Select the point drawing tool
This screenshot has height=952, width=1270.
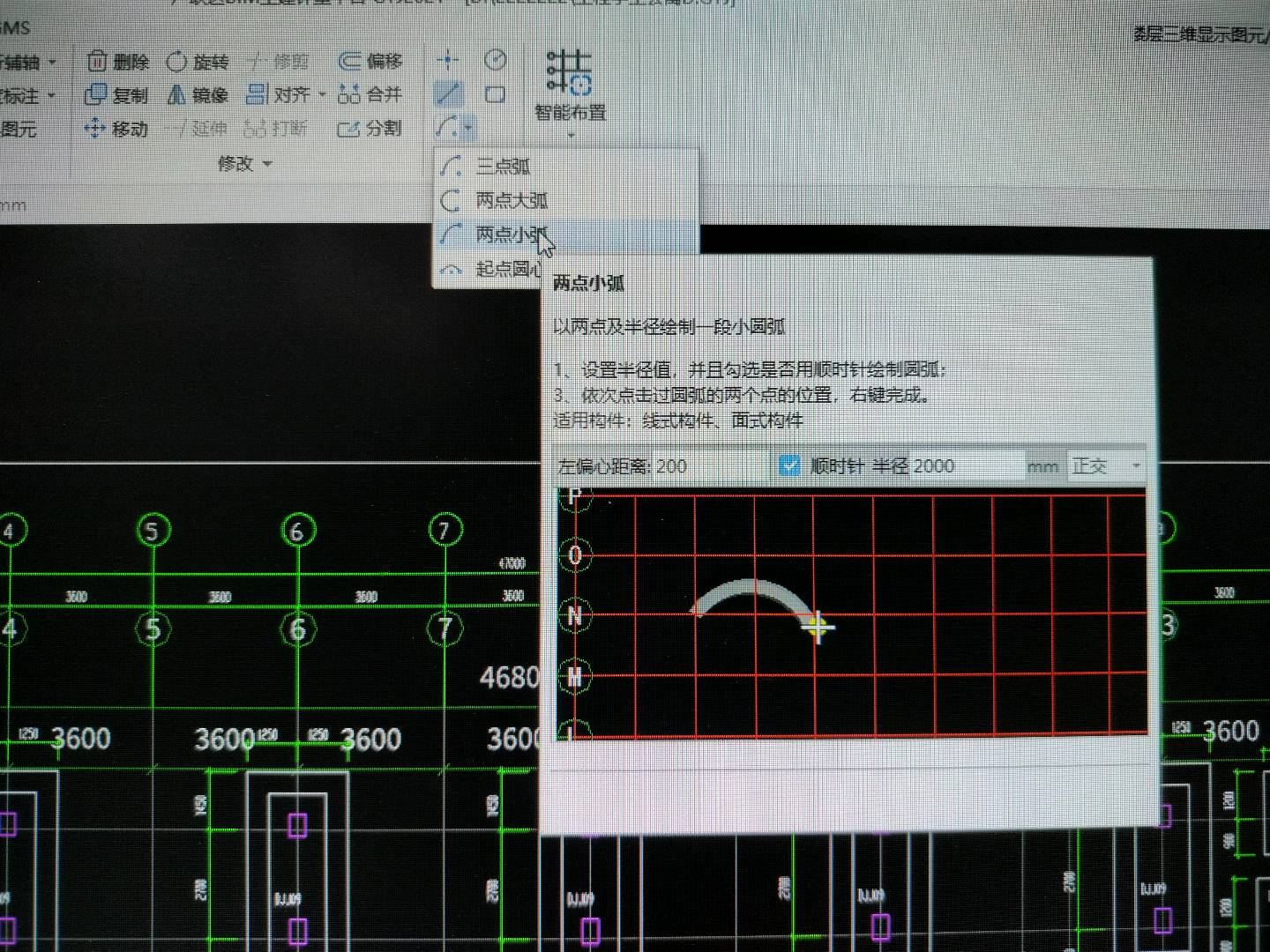[448, 58]
